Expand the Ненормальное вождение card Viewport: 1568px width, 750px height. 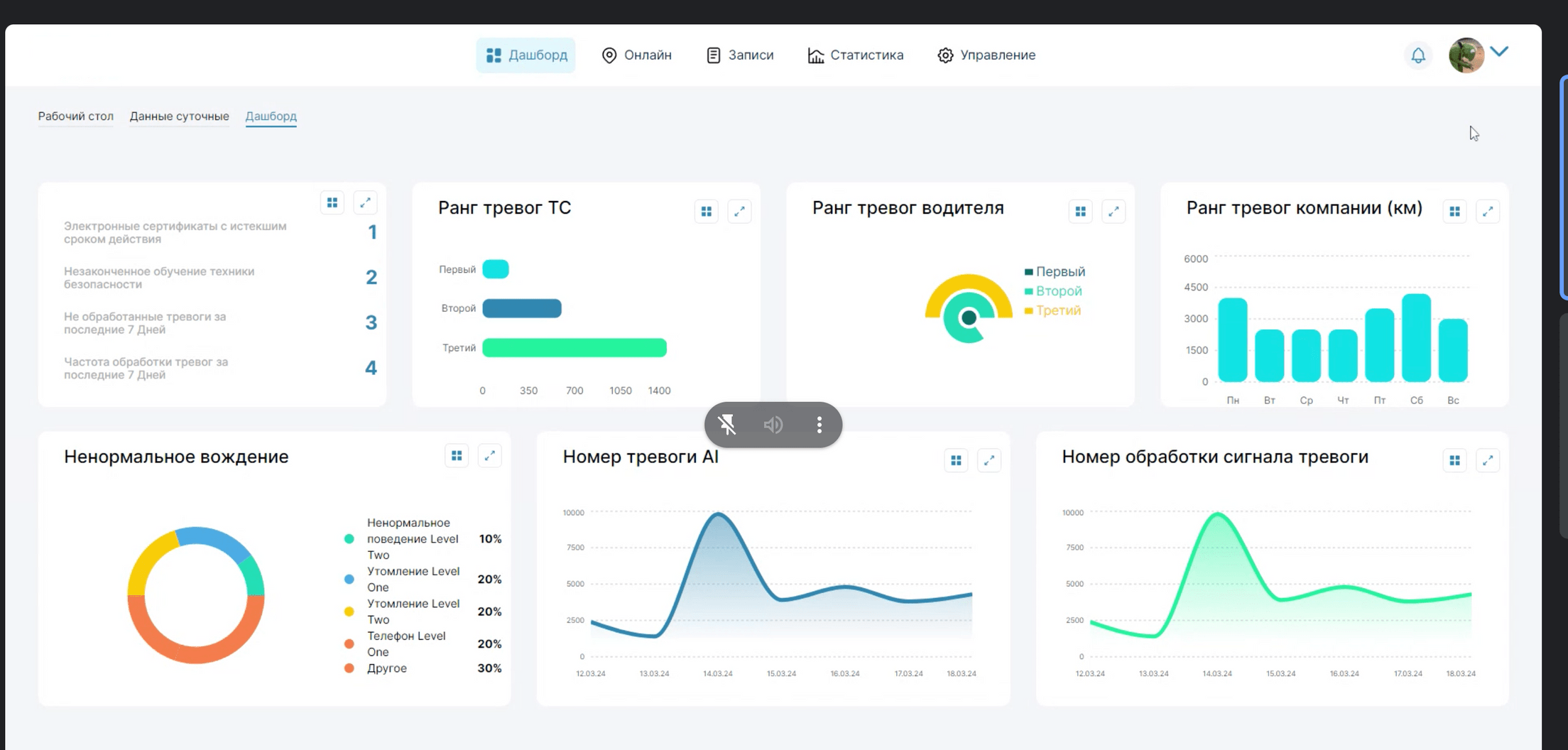point(490,455)
